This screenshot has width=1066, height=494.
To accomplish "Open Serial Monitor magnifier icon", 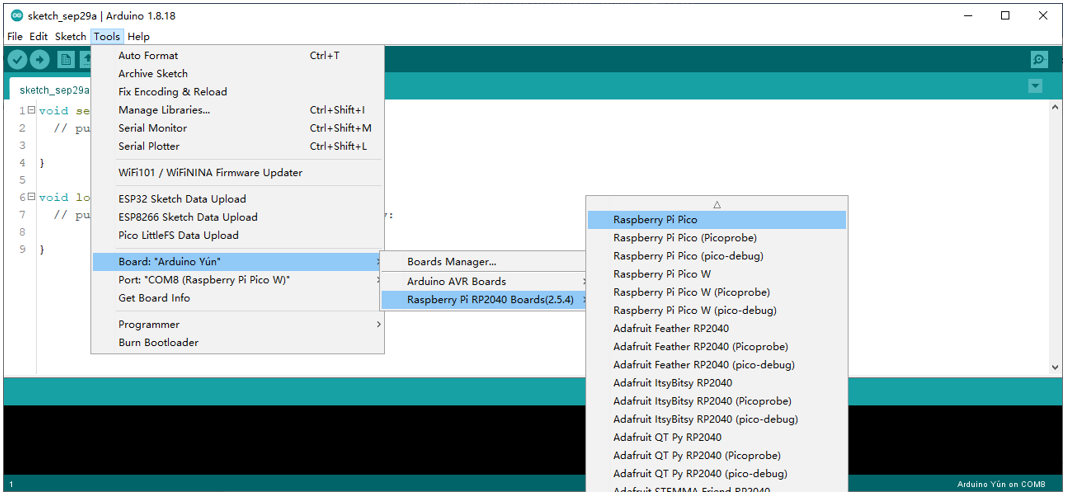I will 1039,60.
